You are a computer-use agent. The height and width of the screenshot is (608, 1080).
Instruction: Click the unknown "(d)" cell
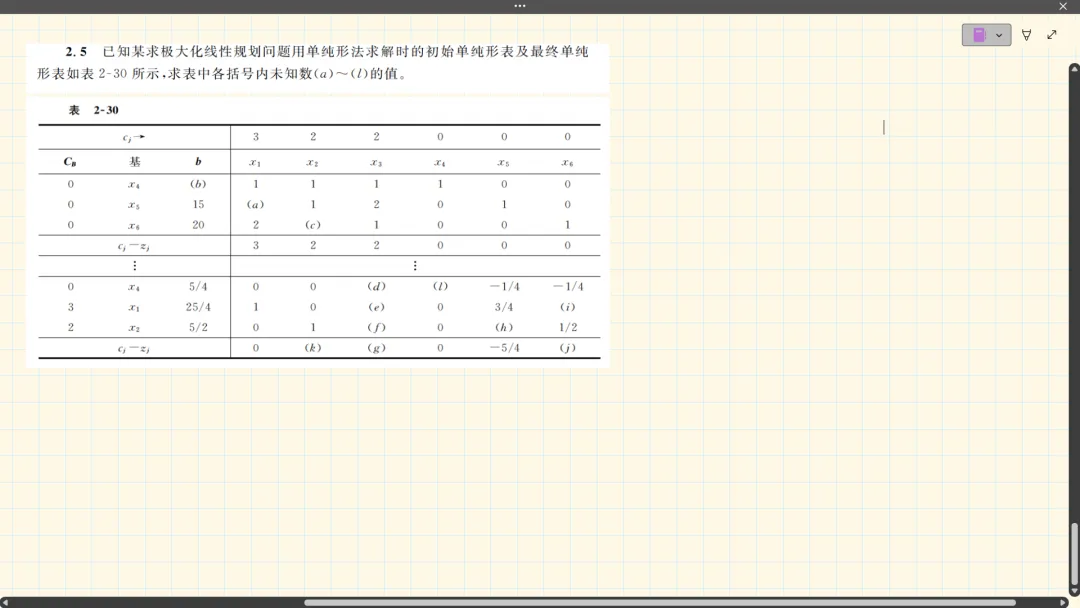tap(376, 286)
